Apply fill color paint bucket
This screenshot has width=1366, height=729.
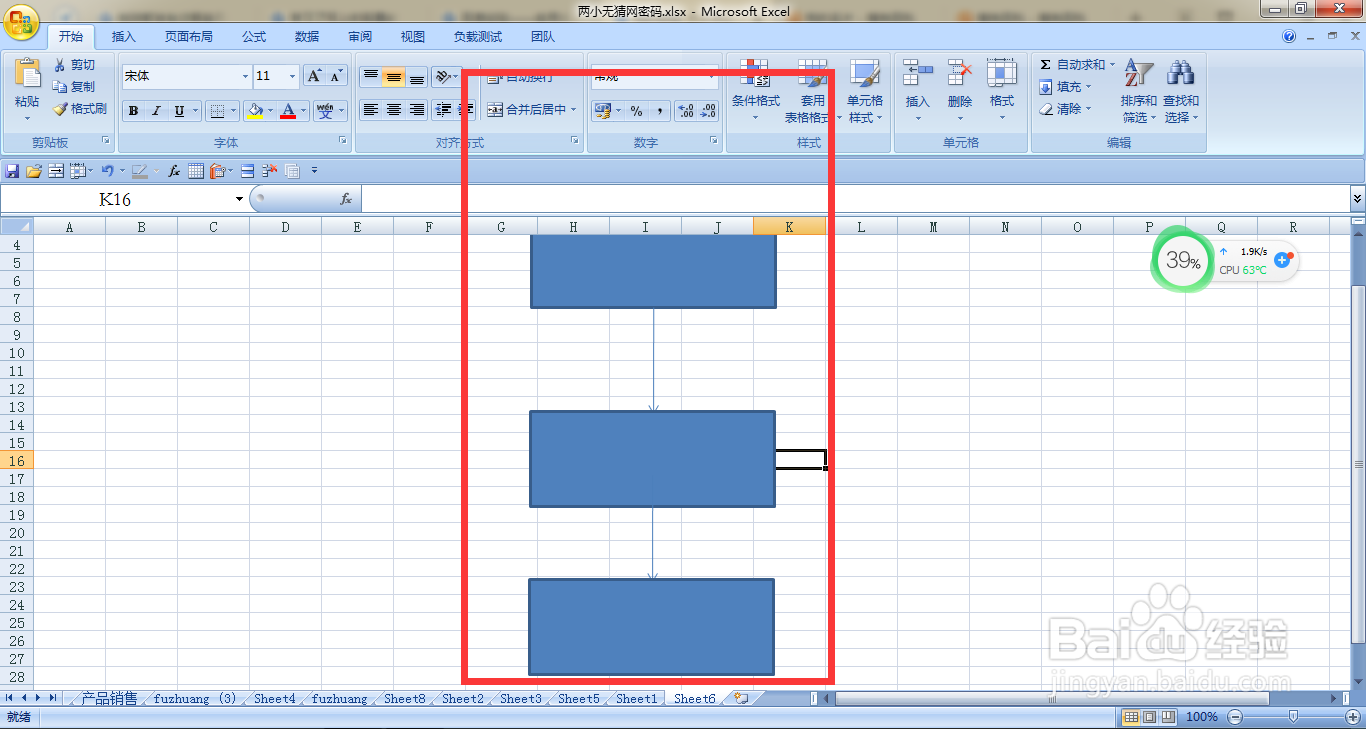click(x=255, y=110)
